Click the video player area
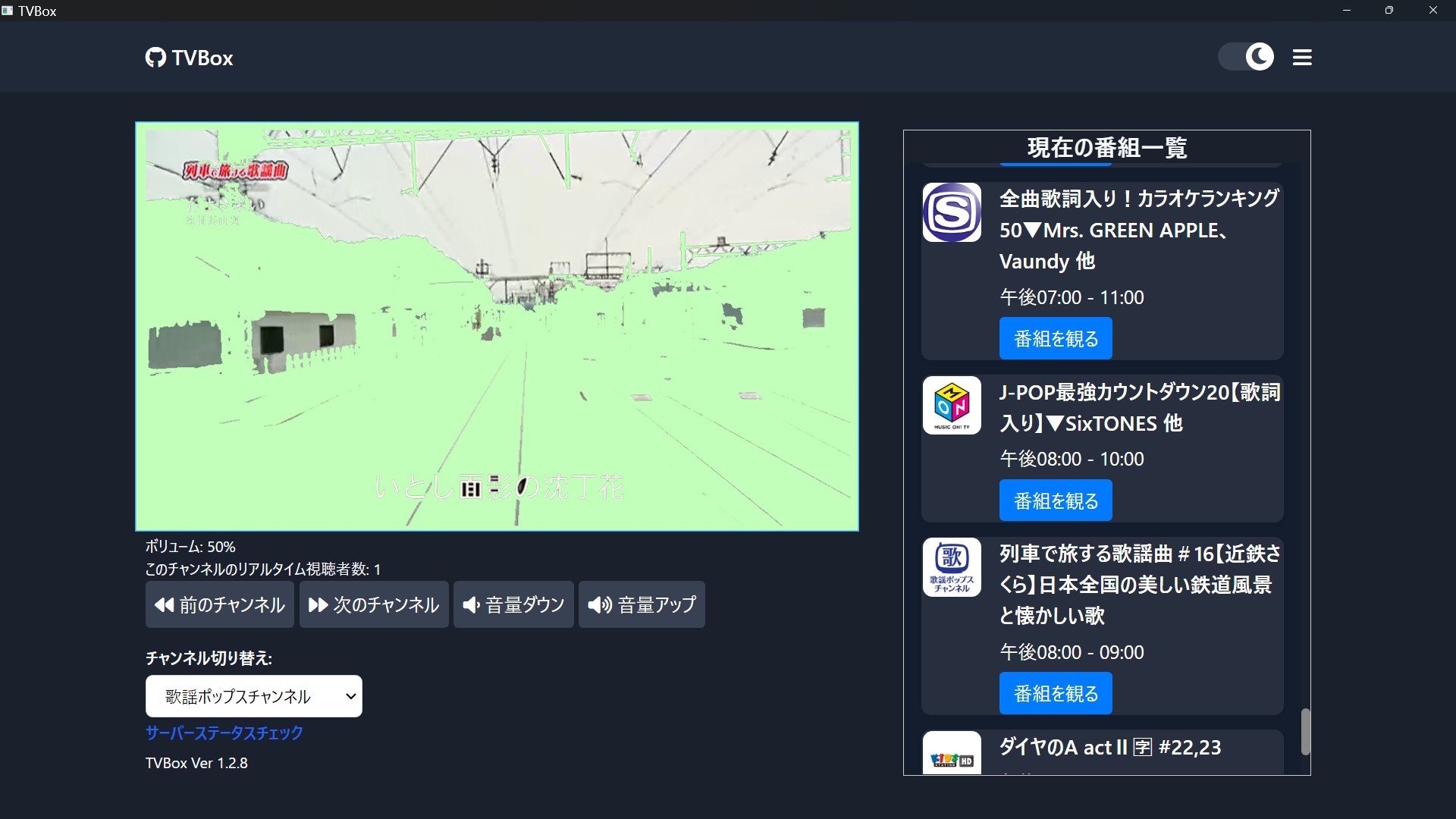 [497, 326]
